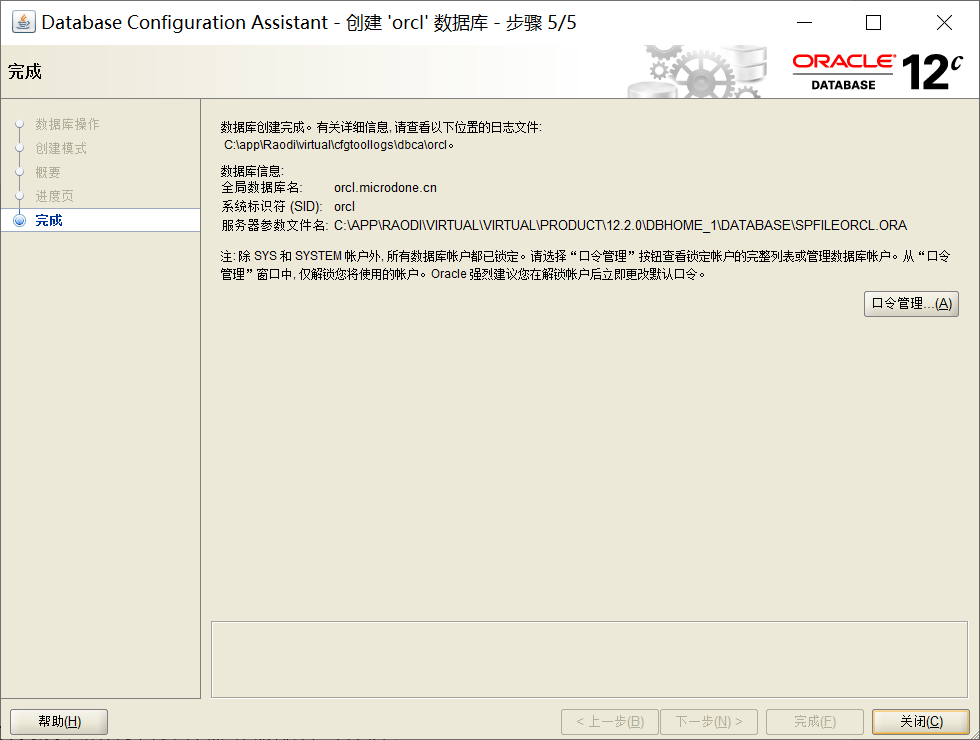The width and height of the screenshot is (980, 740).
Task: Click the 数据库创建完成 completion message
Action: 381,128
